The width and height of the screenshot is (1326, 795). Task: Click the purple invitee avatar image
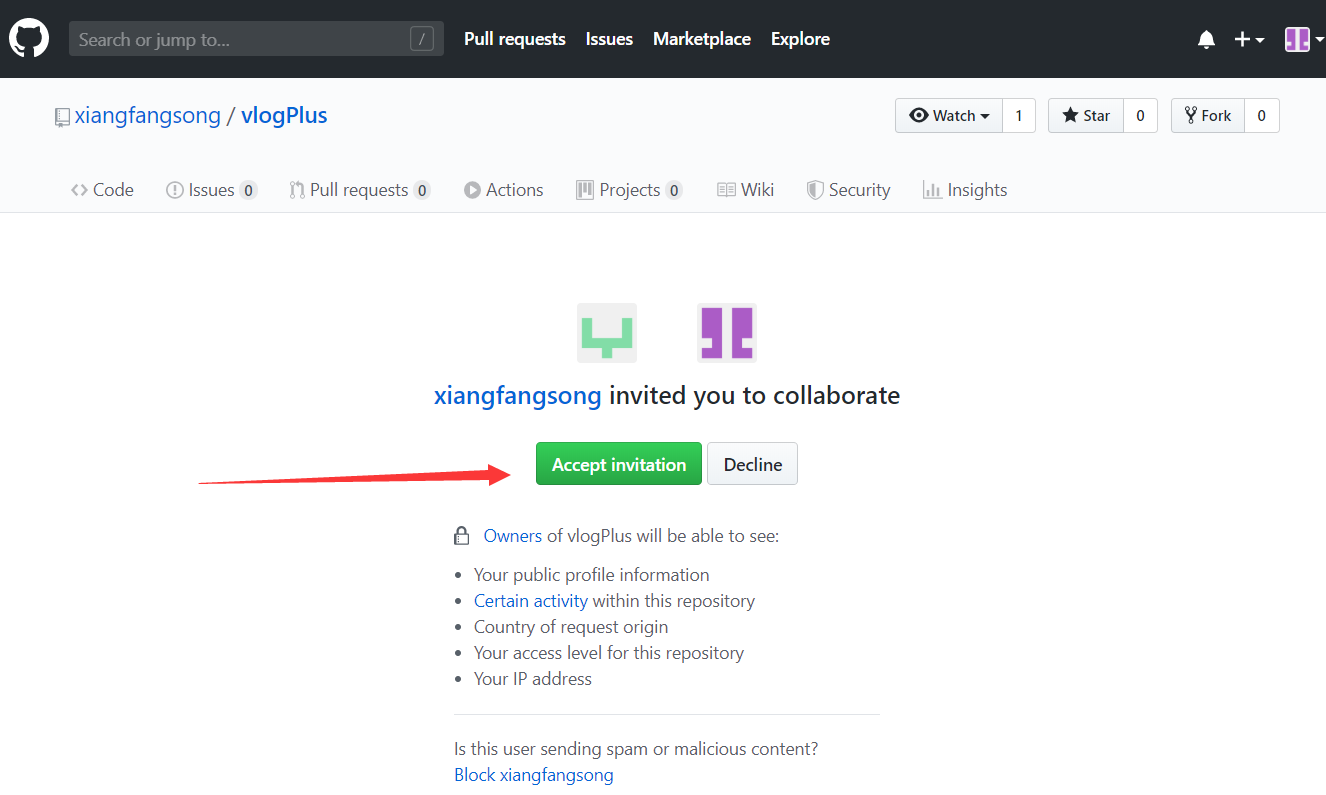tap(726, 333)
